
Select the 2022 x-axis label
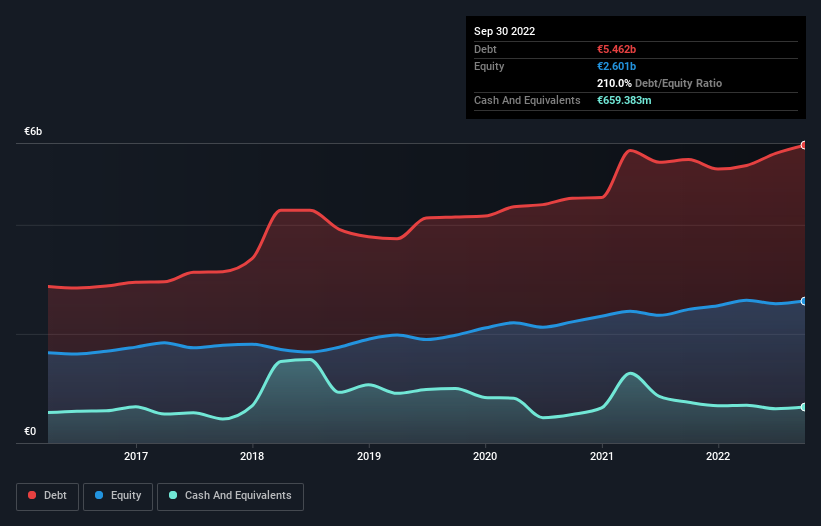click(718, 456)
